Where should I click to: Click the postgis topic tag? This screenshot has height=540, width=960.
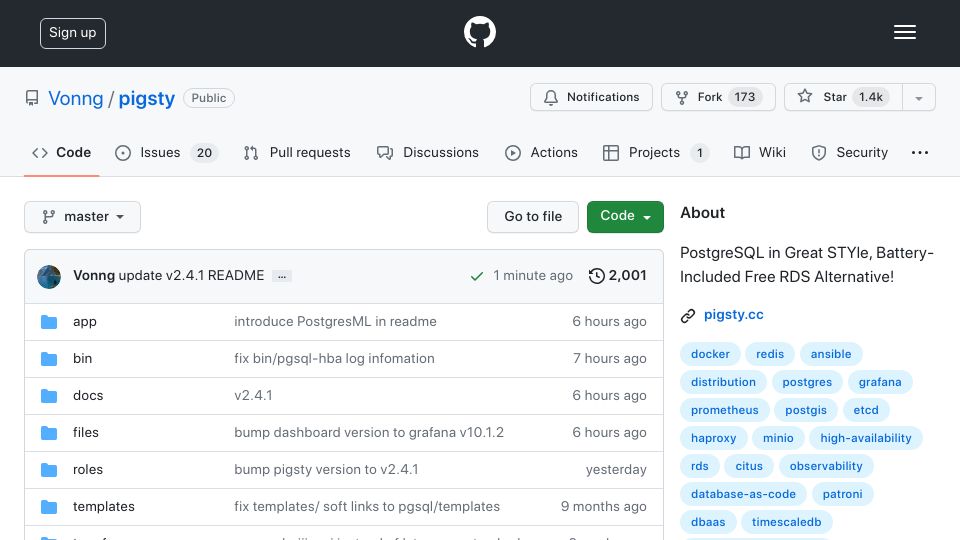(x=806, y=411)
